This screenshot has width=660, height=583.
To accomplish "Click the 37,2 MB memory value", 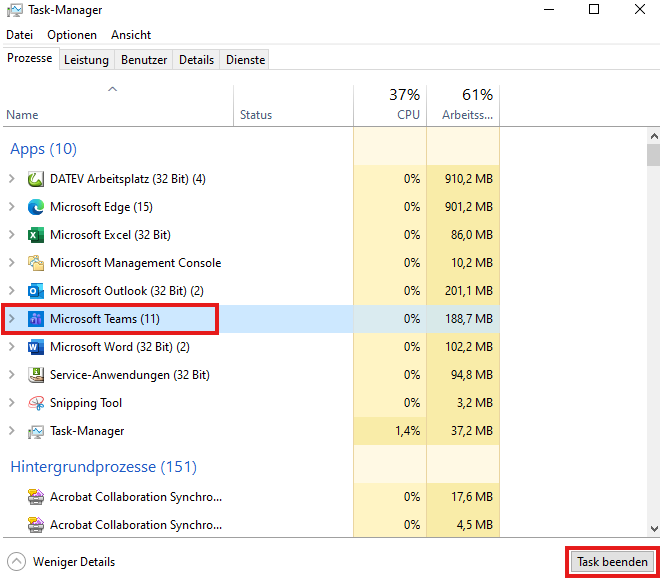I will tap(472, 431).
